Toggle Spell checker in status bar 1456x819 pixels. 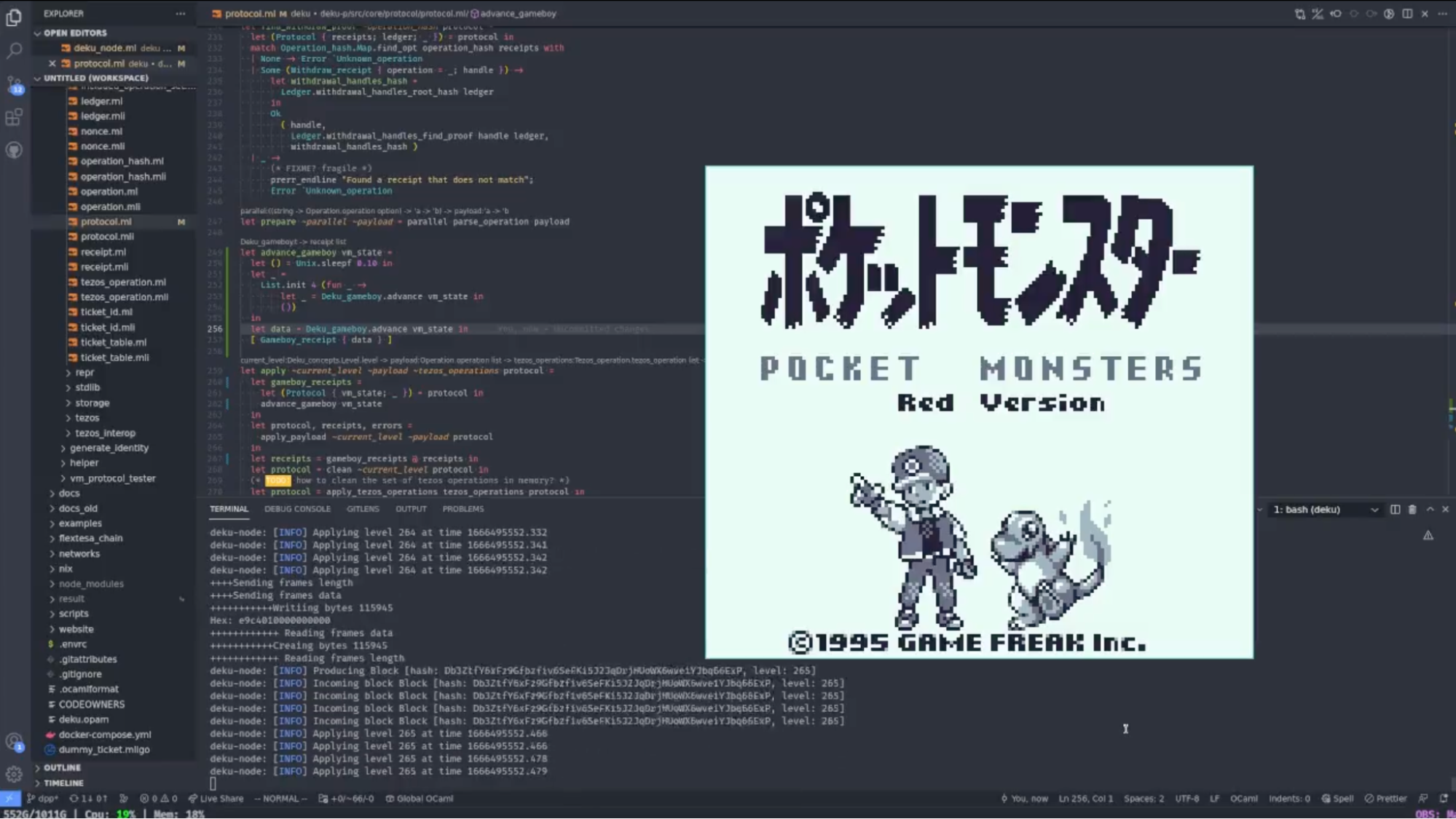pos(1337,799)
